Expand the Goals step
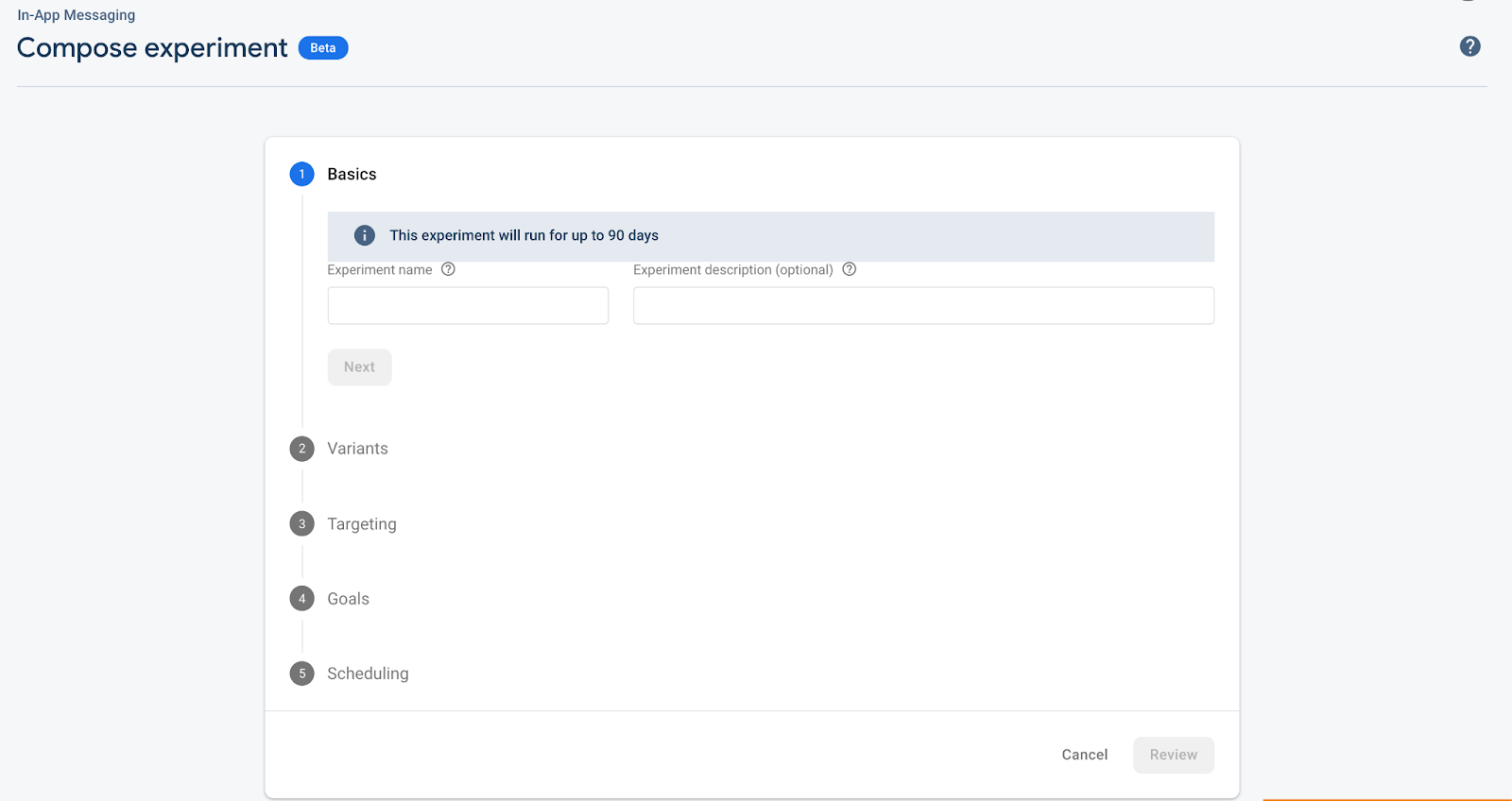 tap(348, 599)
